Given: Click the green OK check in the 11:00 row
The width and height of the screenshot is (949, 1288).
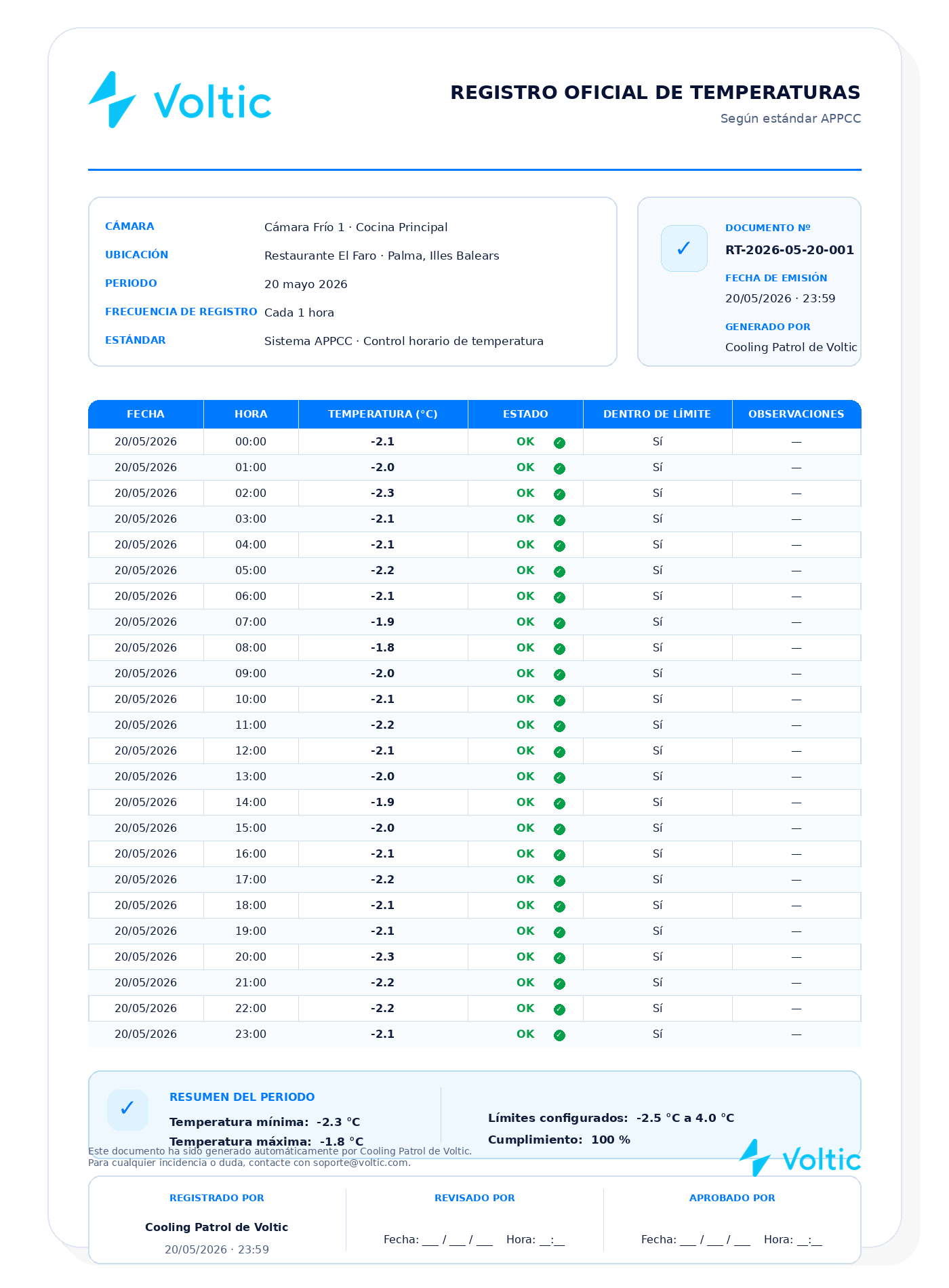Looking at the screenshot, I should 559,726.
